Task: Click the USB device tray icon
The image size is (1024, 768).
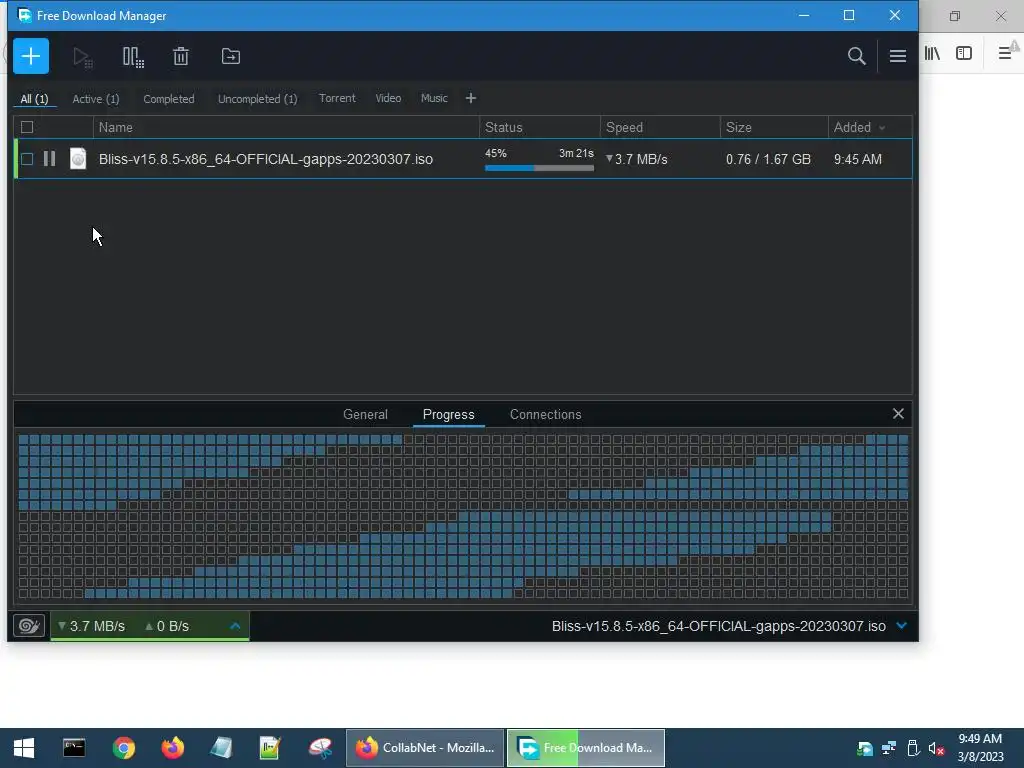Action: click(x=913, y=748)
